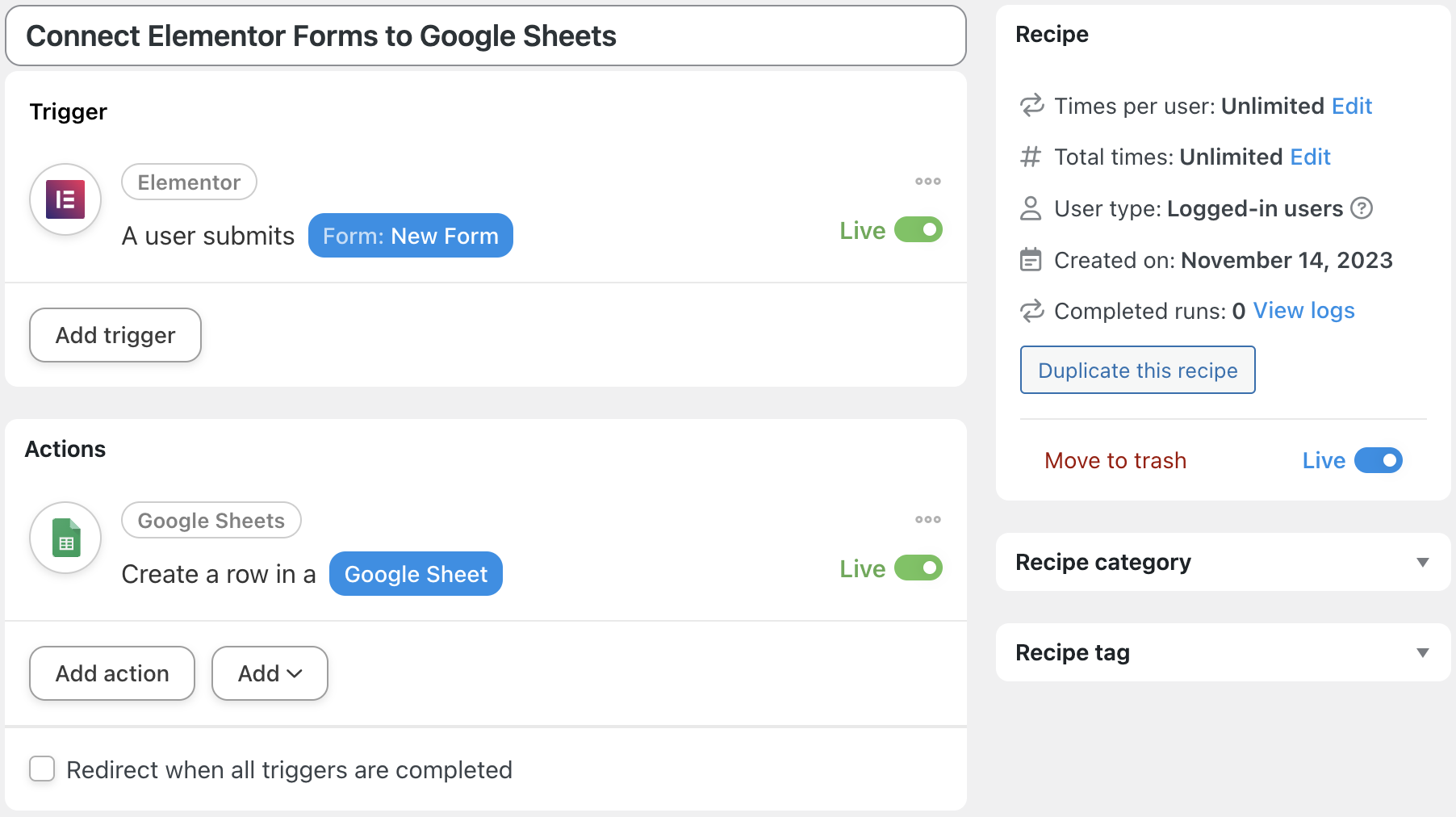This screenshot has width=1456, height=817.
Task: Open the Google Sheets action three-dot menu
Action: (x=928, y=519)
